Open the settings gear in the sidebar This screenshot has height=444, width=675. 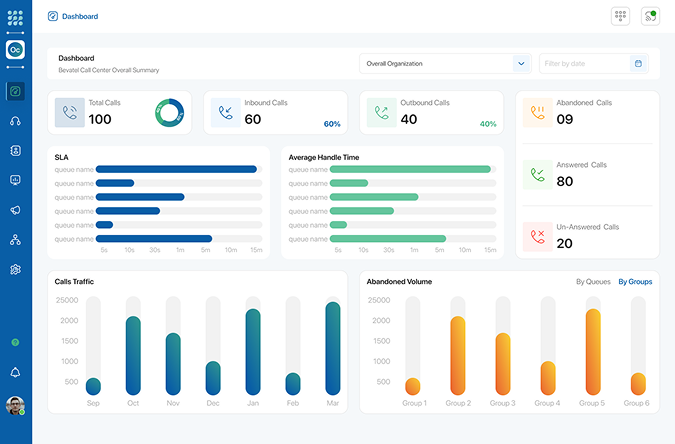(15, 270)
